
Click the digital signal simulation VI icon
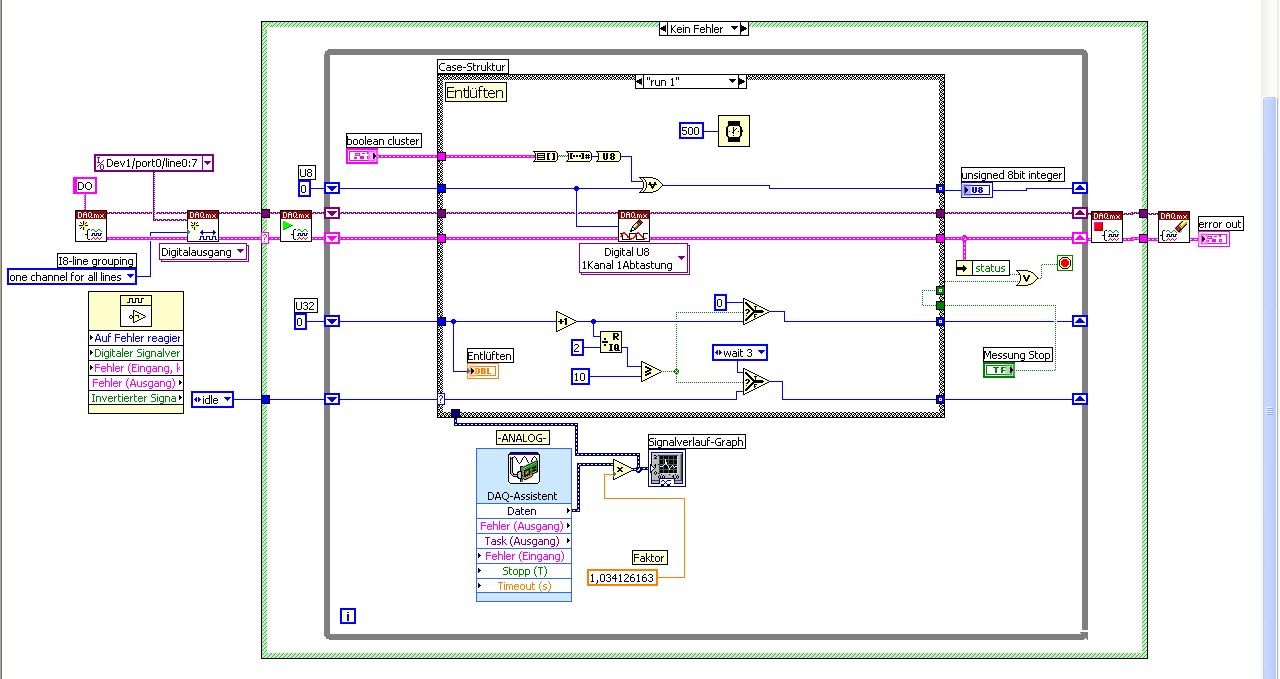coord(135,311)
